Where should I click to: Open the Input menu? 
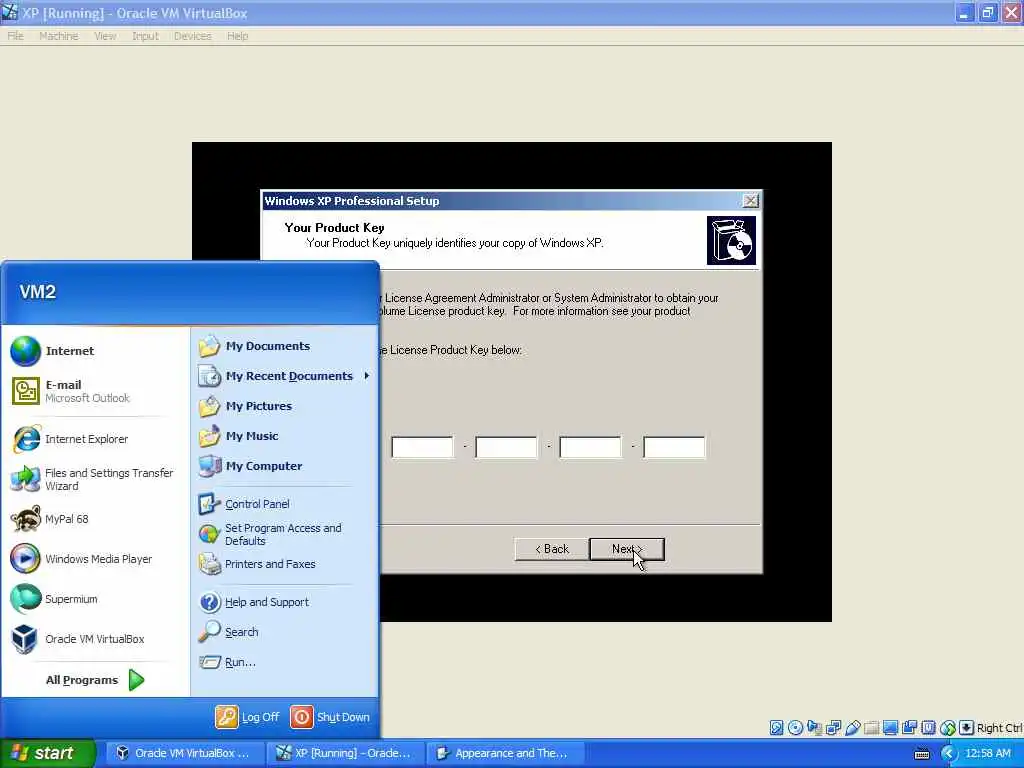pyautogui.click(x=145, y=36)
